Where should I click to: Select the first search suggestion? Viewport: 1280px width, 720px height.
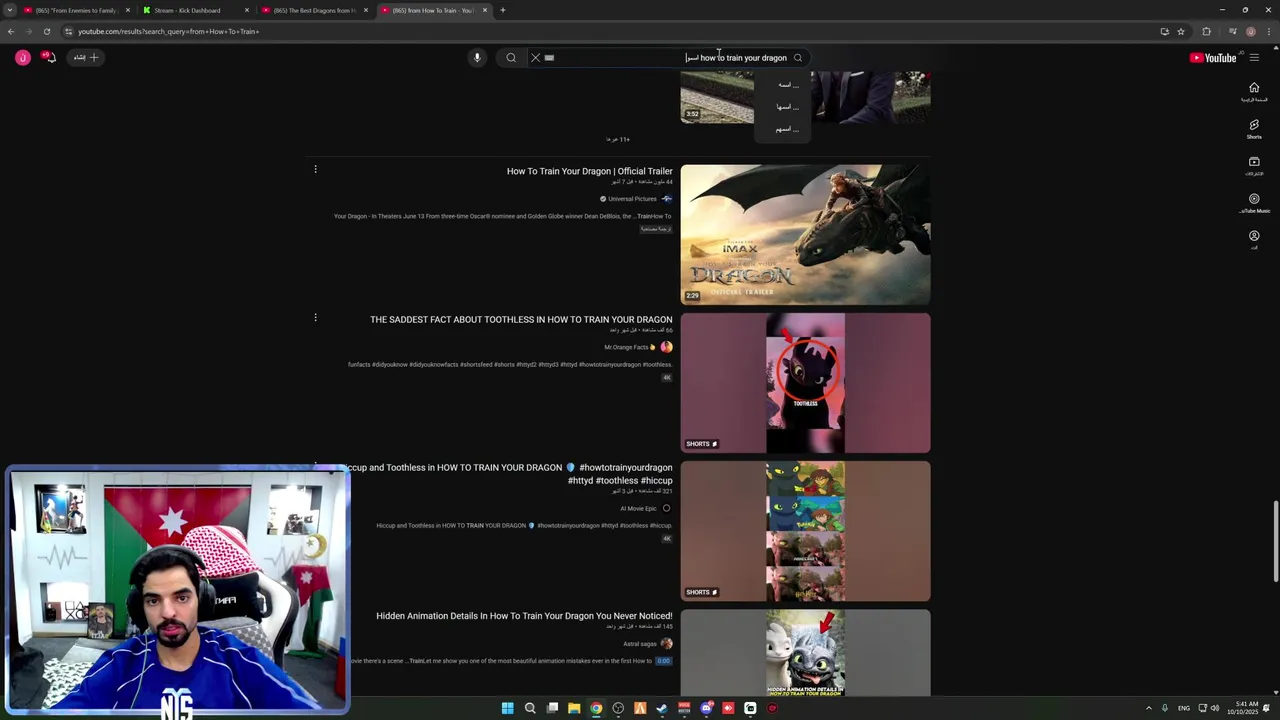(788, 85)
